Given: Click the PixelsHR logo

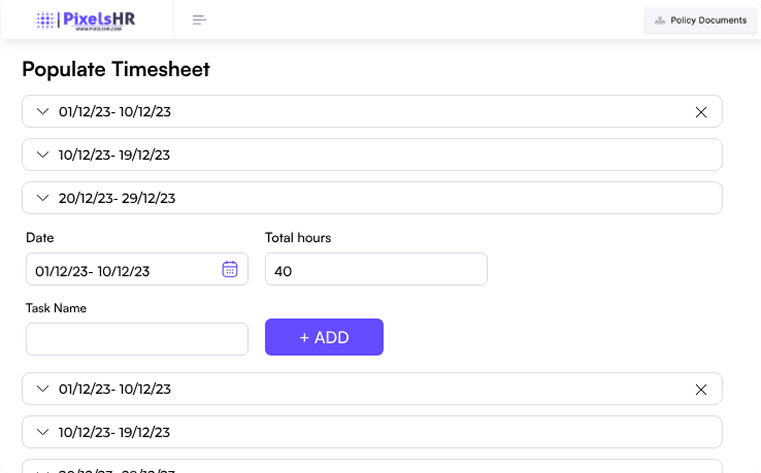Looking at the screenshot, I should click(x=86, y=20).
